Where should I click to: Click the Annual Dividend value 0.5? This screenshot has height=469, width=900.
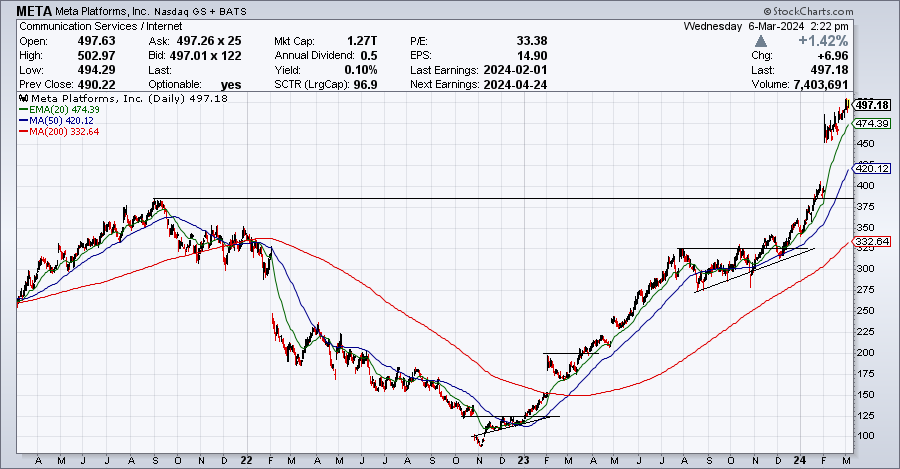click(x=369, y=56)
